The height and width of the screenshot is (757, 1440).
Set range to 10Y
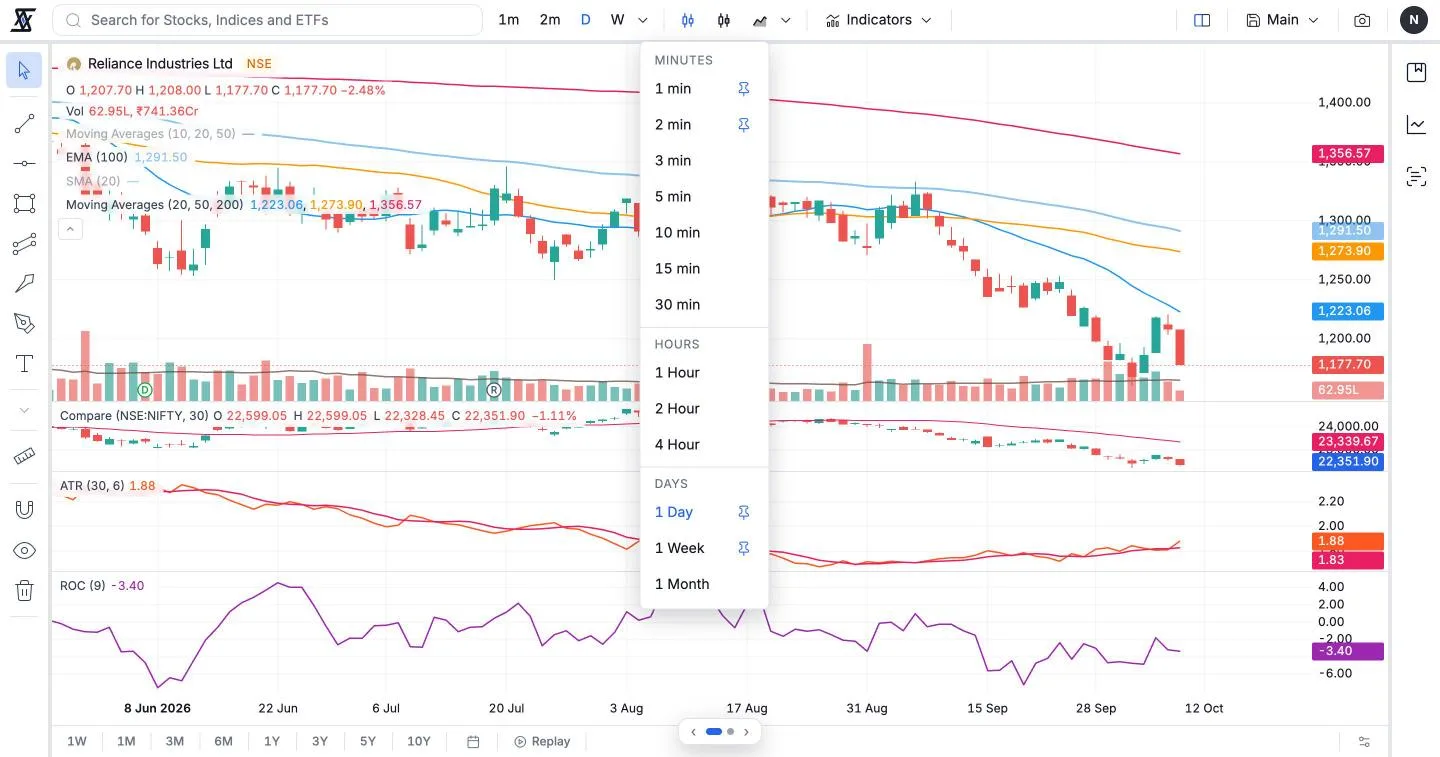tap(419, 742)
